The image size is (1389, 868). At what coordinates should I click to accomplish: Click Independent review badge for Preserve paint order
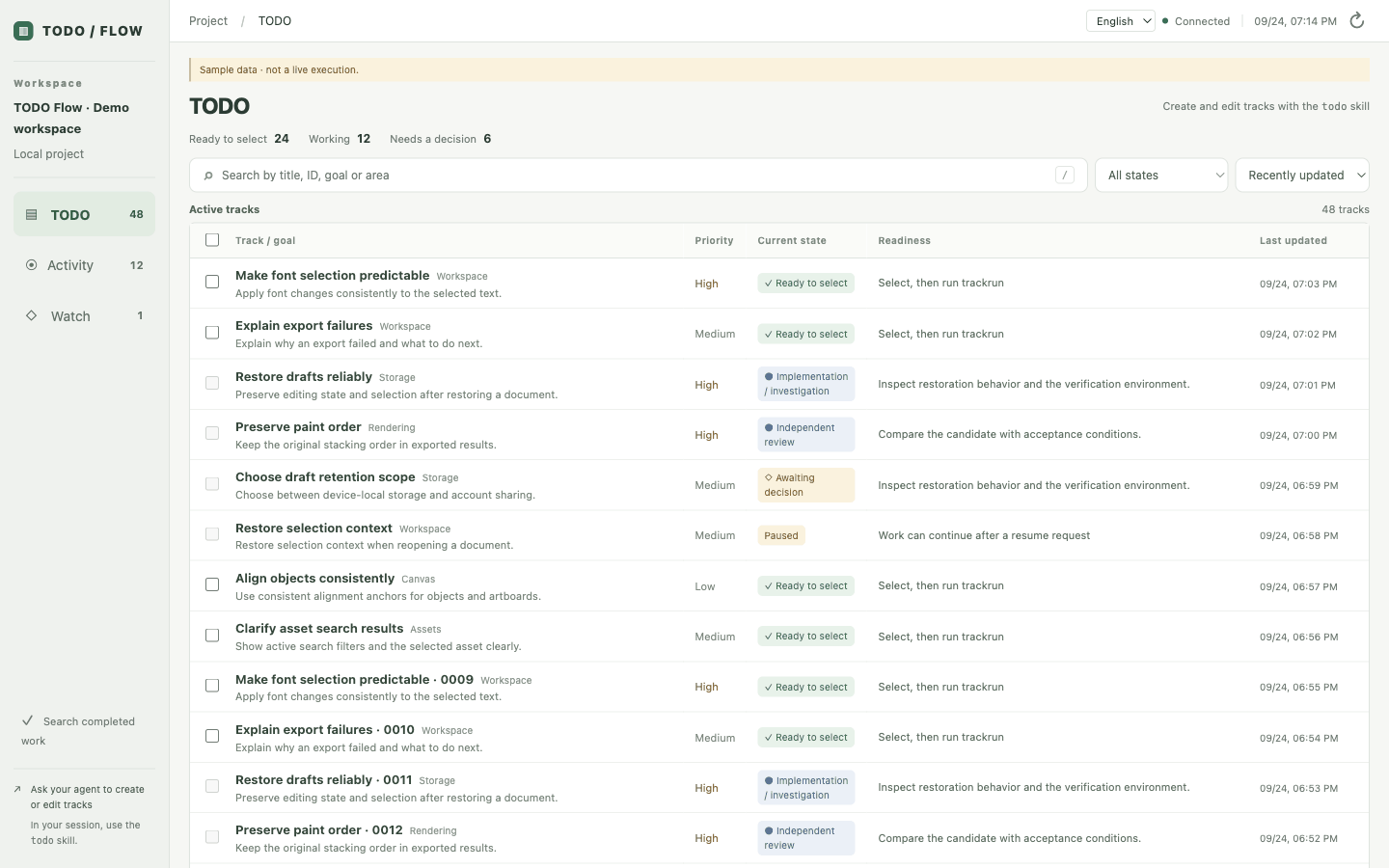[x=806, y=435]
